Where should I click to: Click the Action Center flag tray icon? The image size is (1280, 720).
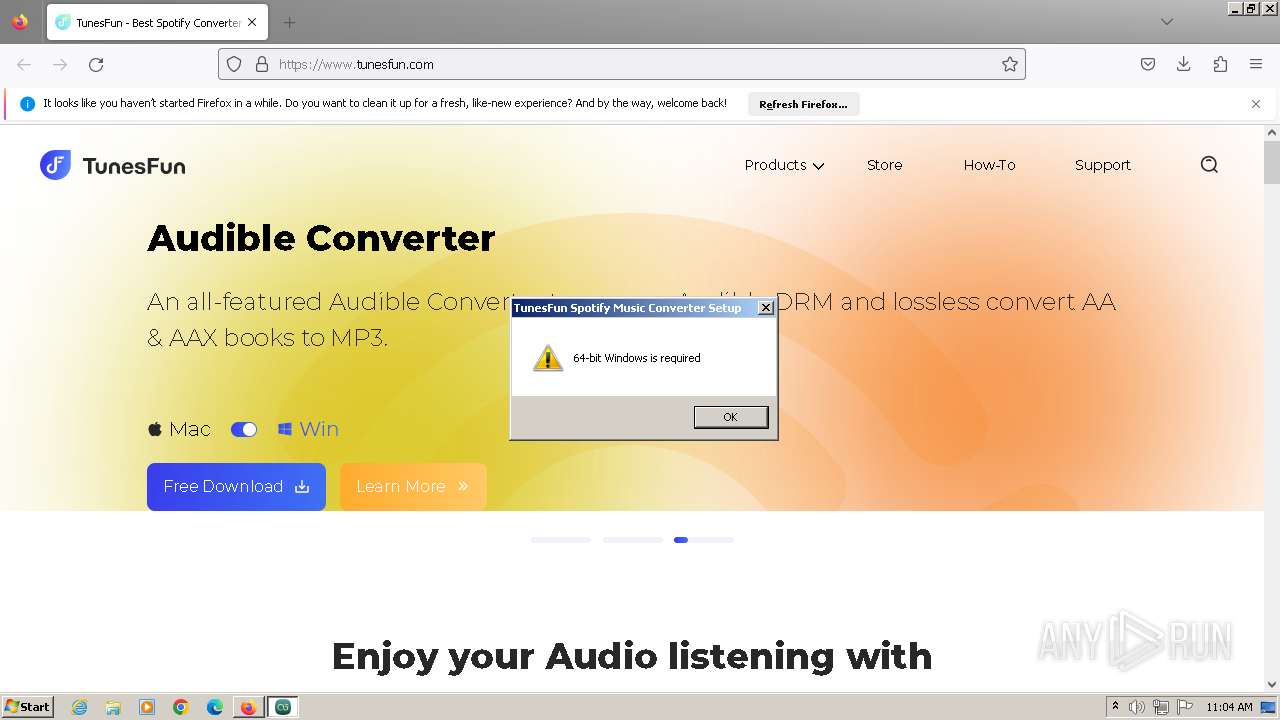tap(1185, 707)
